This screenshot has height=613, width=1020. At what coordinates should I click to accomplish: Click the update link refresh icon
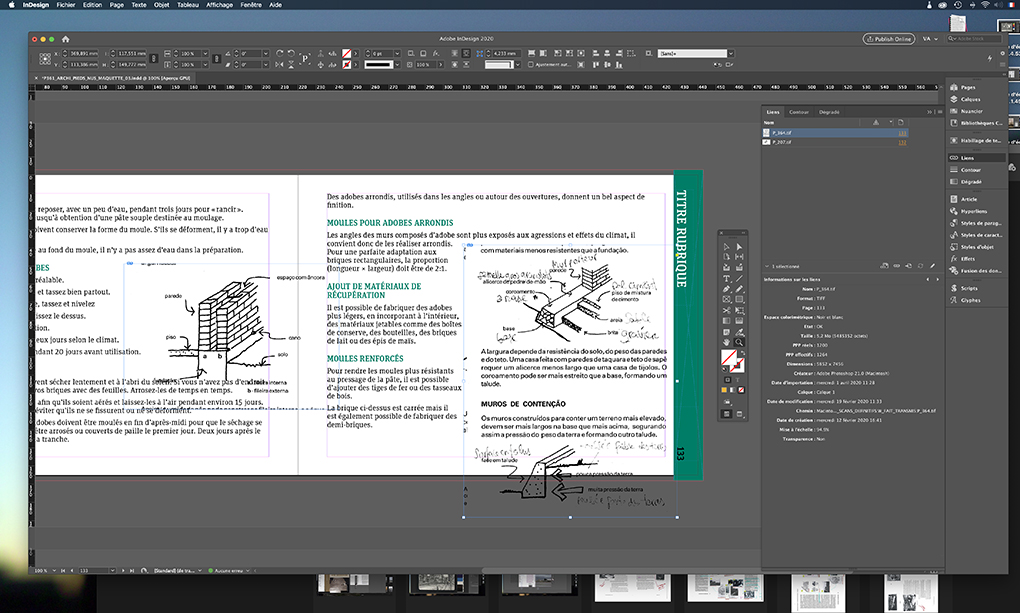[920, 266]
